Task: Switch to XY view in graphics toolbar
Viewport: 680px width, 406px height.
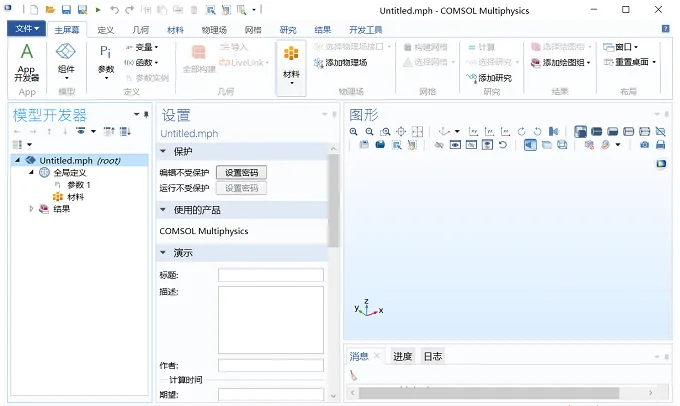Action: (473, 131)
